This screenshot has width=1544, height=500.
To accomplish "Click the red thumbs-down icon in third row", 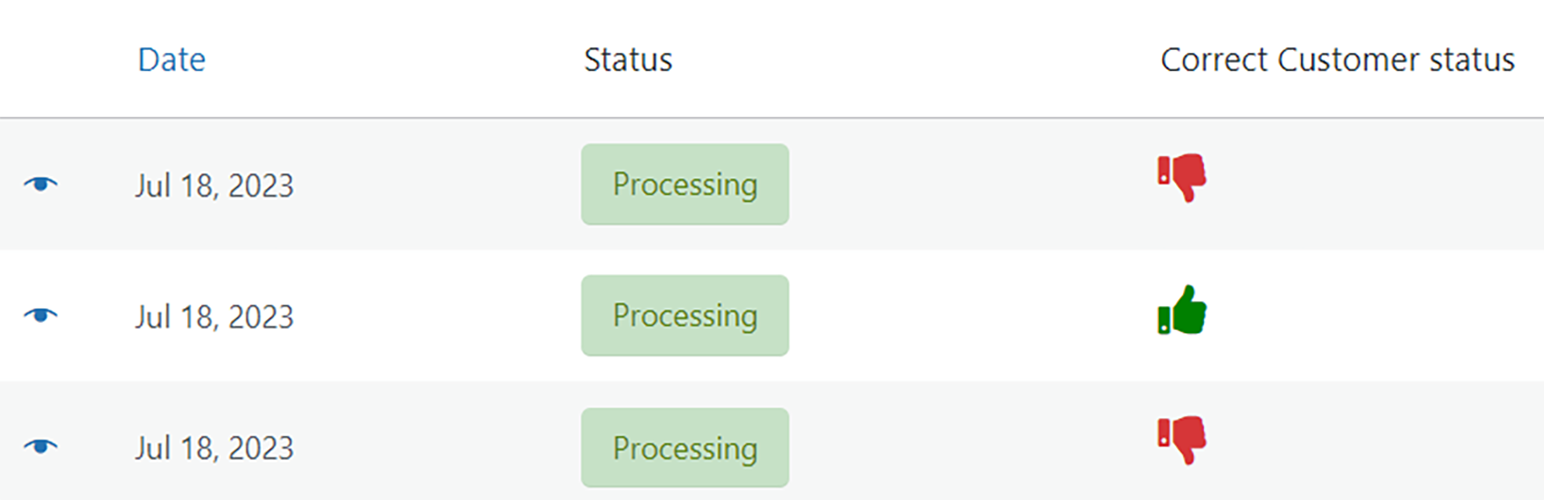I will pos(1182,440).
